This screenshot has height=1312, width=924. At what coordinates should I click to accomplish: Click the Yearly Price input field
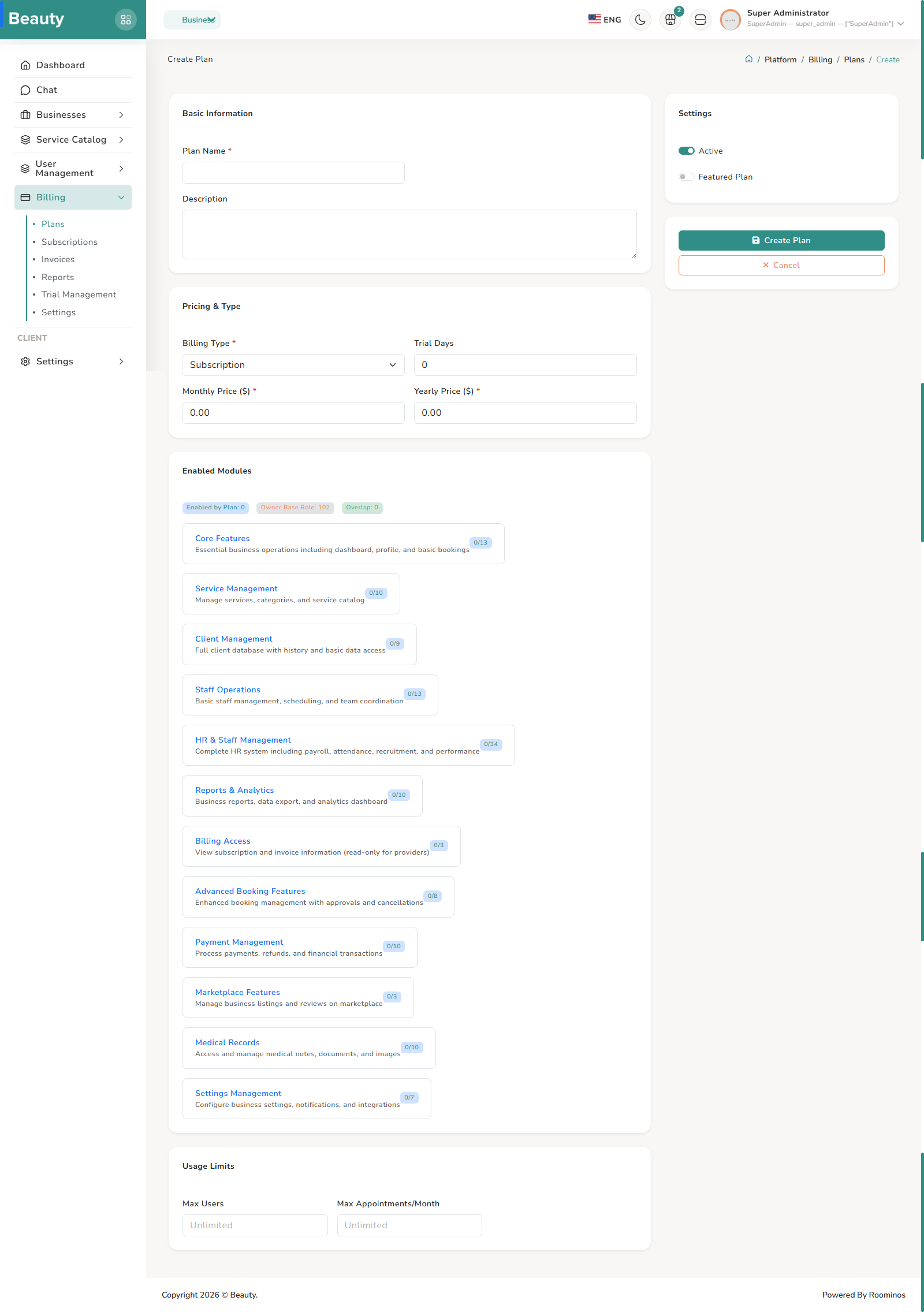(x=526, y=413)
